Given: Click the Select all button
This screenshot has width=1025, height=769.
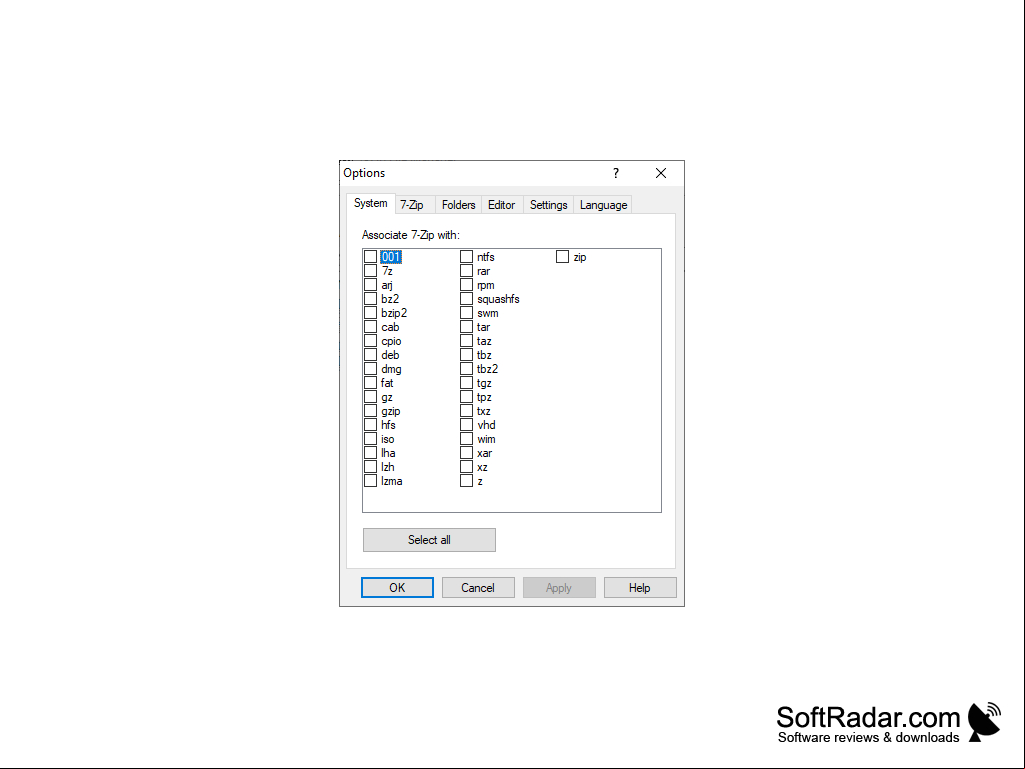Looking at the screenshot, I should coord(429,540).
